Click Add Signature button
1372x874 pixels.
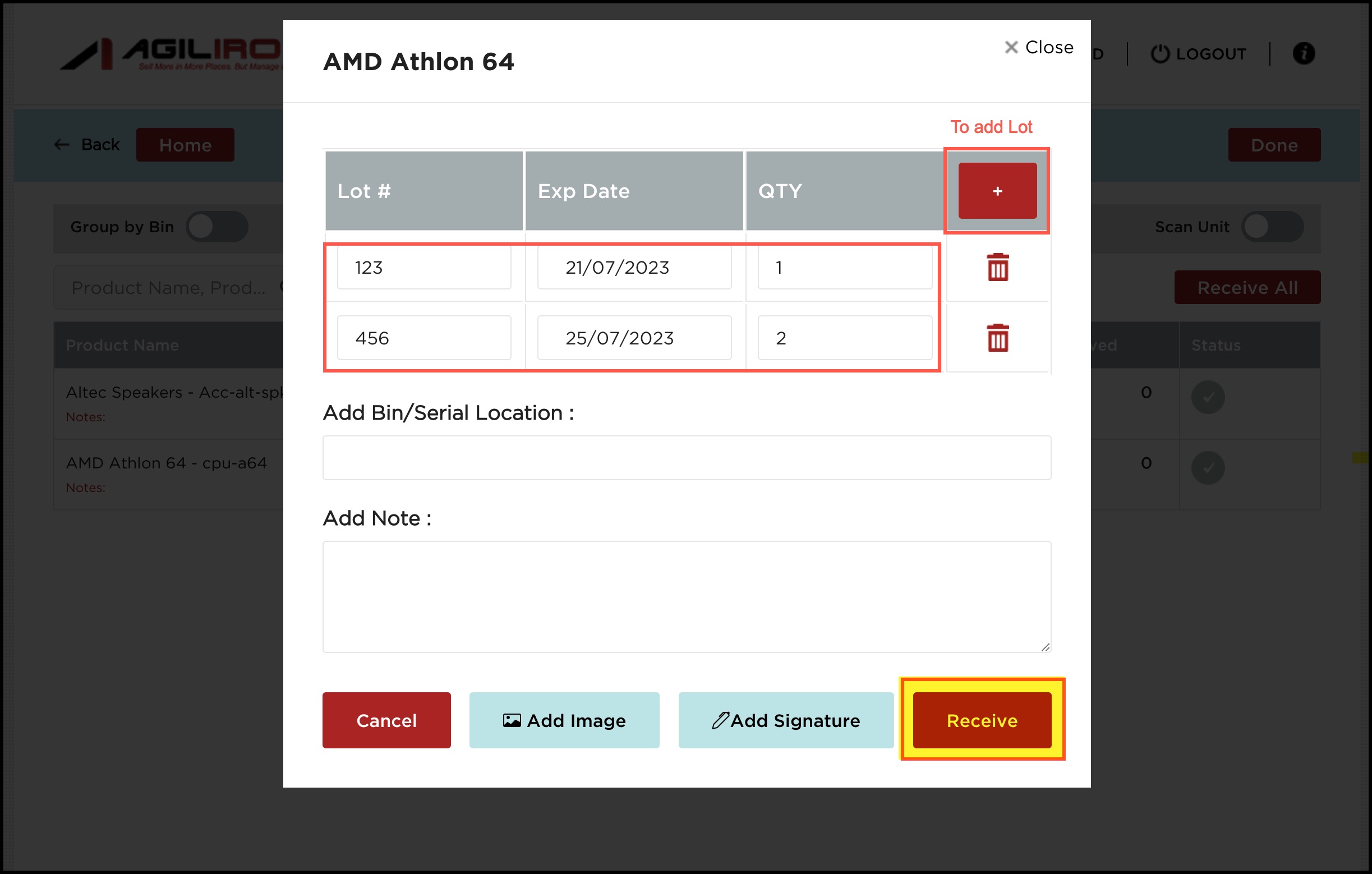tap(785, 720)
